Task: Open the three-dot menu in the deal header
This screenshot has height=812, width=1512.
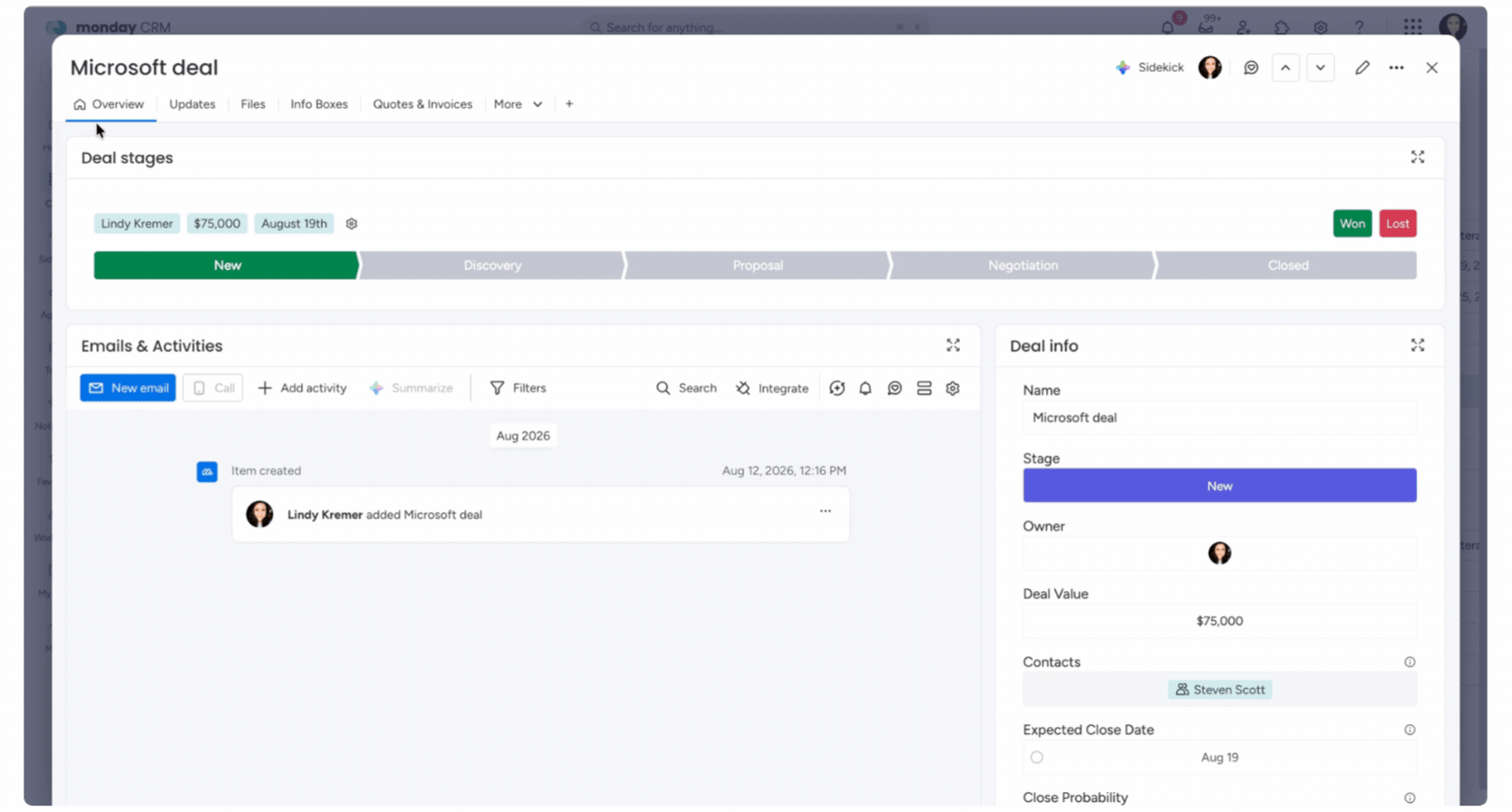Action: tap(1396, 67)
